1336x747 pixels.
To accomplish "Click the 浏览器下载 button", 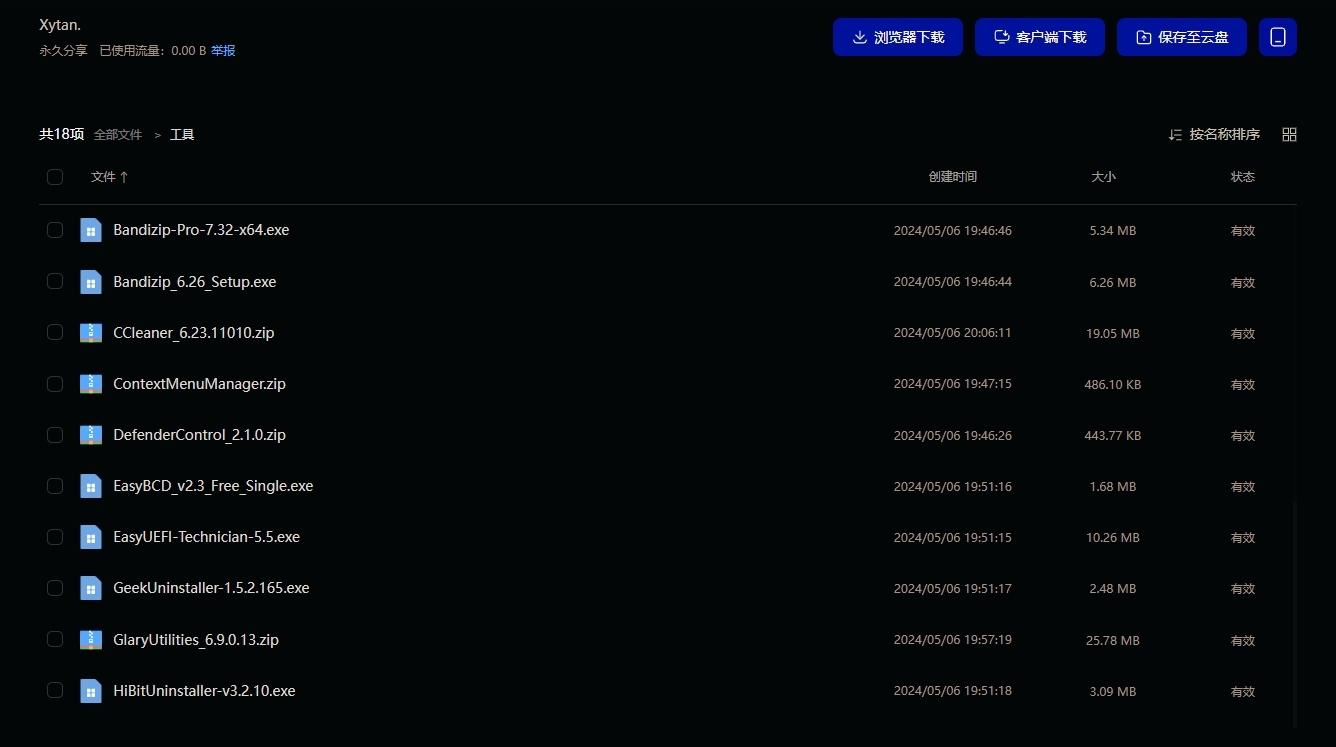I will click(898, 37).
